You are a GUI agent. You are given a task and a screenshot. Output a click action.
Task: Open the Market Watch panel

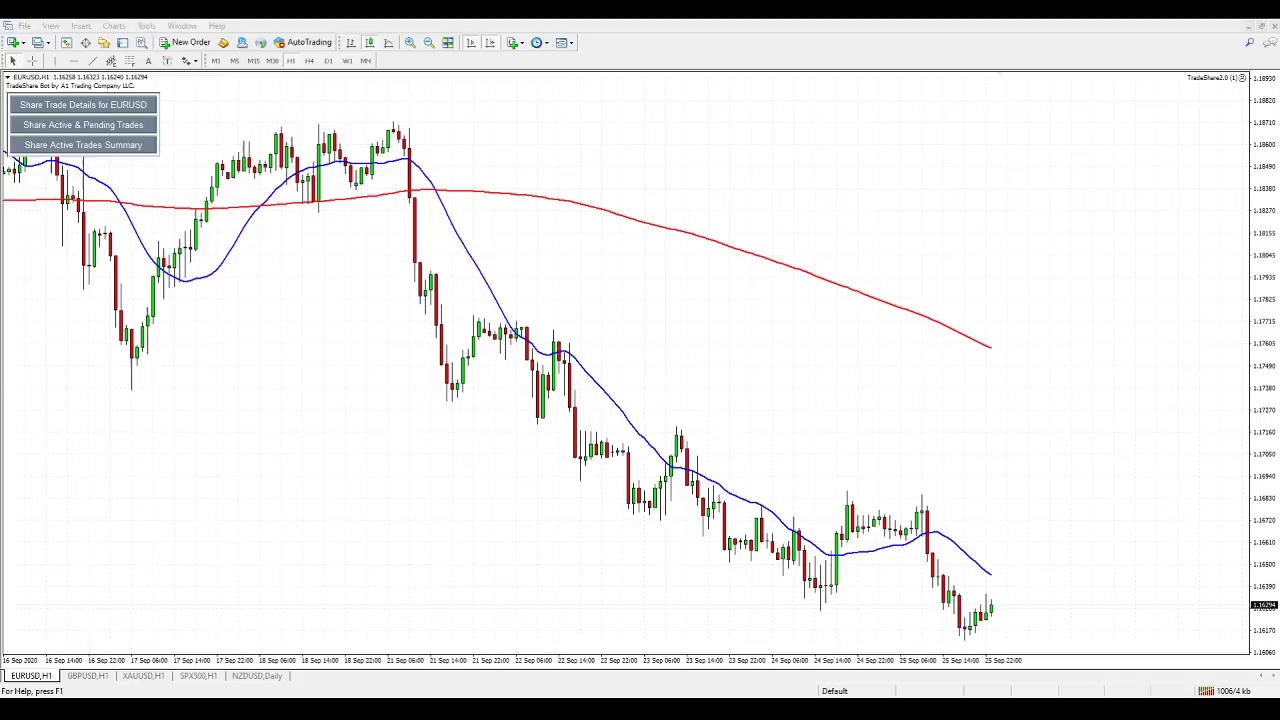[x=66, y=42]
